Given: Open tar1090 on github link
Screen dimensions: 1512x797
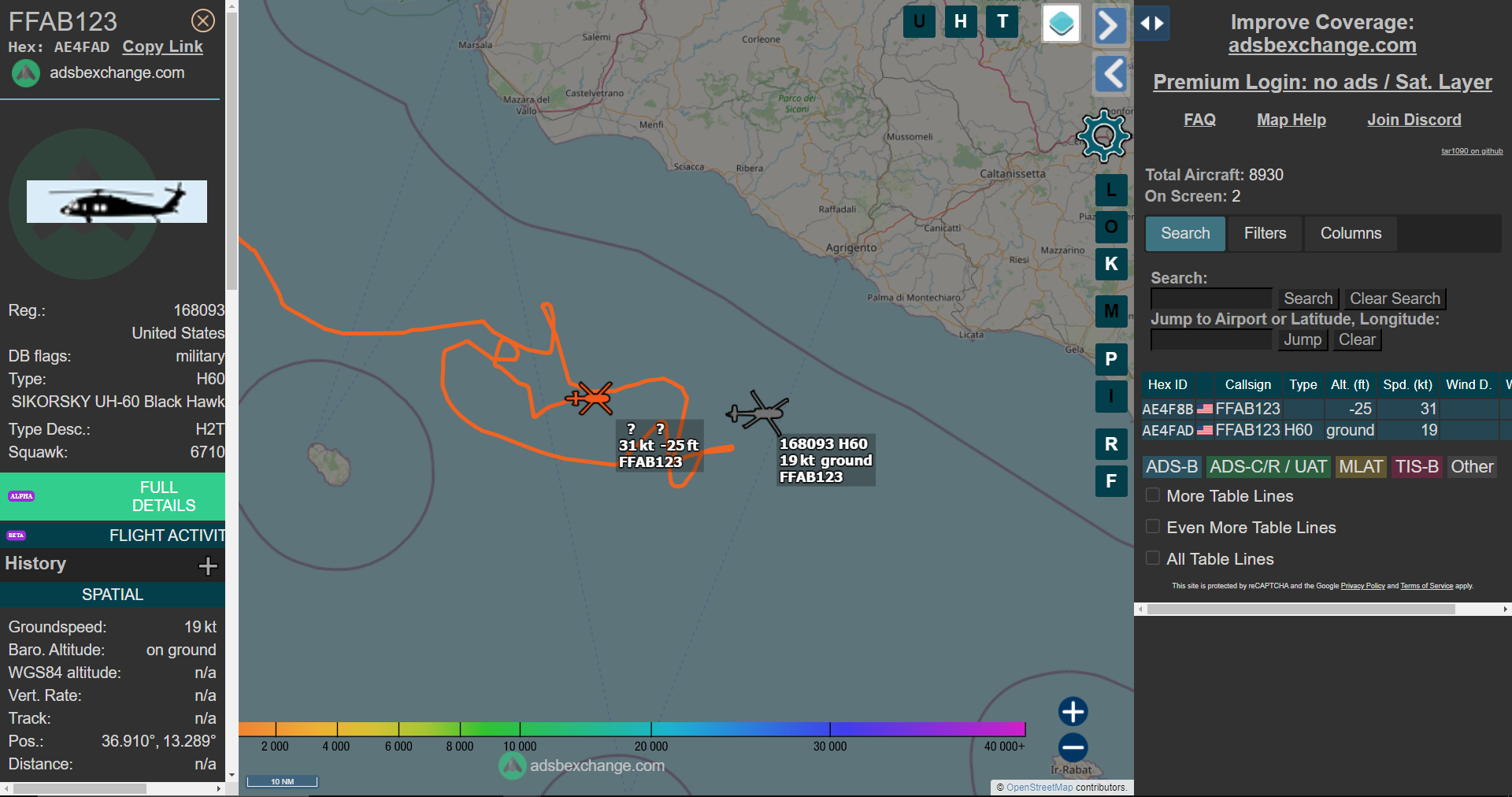Looking at the screenshot, I should (x=1472, y=151).
